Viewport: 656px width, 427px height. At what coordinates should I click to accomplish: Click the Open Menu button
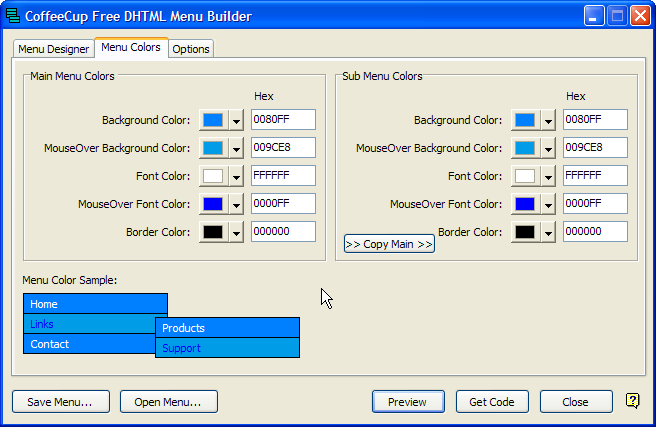[168, 402]
